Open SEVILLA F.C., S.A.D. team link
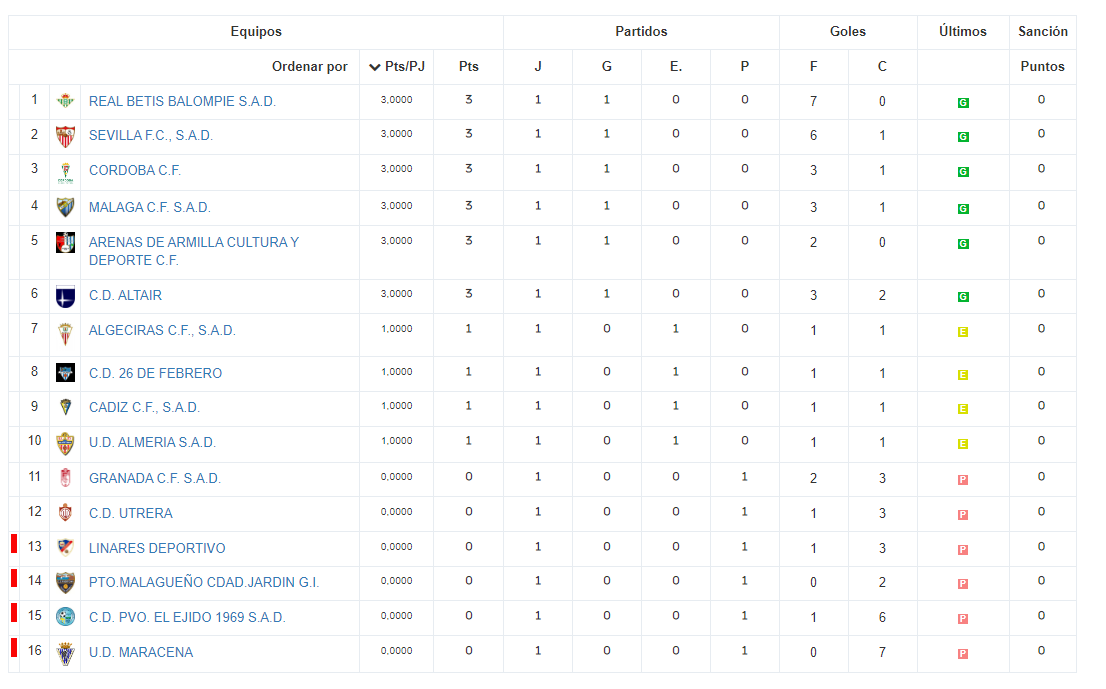This screenshot has height=689, width=1106. [151, 135]
